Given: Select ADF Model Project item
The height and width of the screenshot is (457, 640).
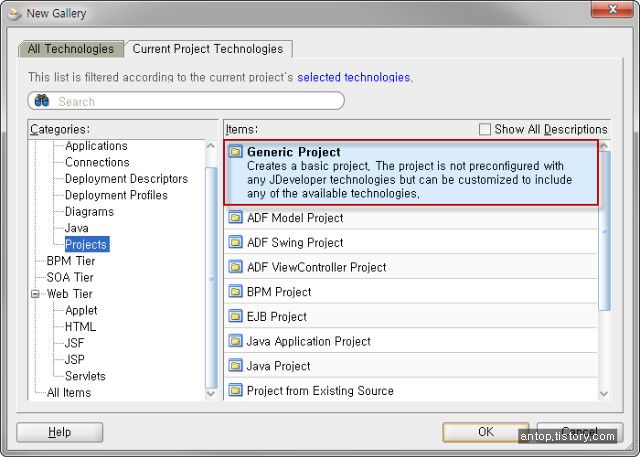Looking at the screenshot, I should (411, 217).
